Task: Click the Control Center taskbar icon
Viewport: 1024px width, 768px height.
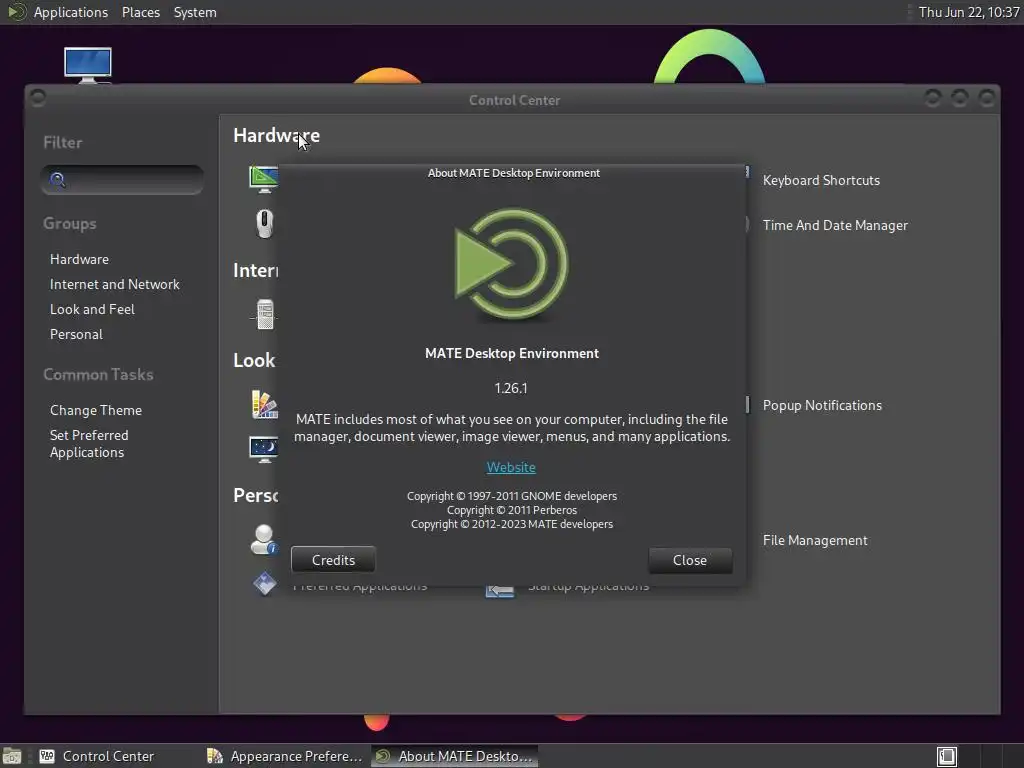Action: tap(47, 756)
